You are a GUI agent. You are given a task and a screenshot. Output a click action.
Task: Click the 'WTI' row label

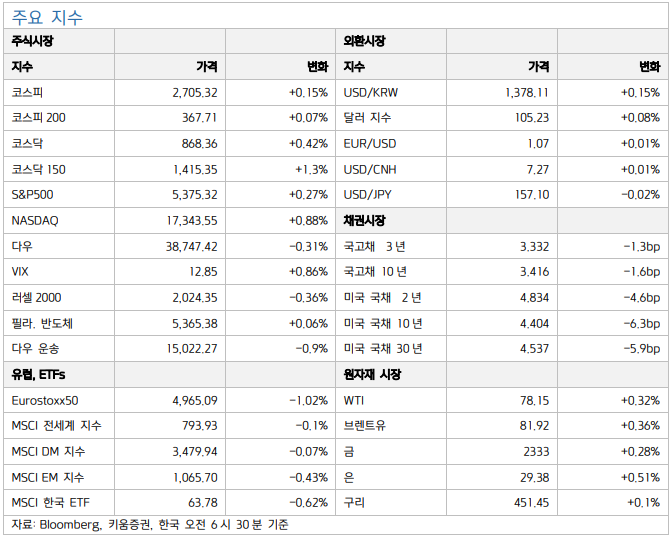click(353, 401)
